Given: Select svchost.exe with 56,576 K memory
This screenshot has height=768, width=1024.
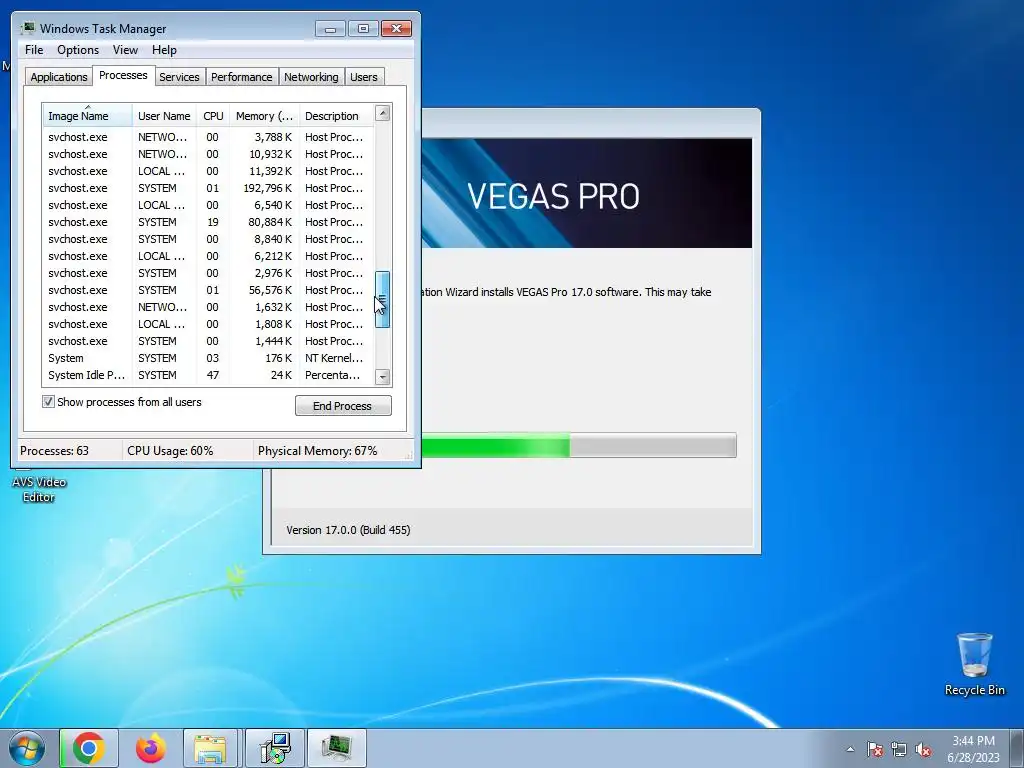Looking at the screenshot, I should (x=208, y=290).
